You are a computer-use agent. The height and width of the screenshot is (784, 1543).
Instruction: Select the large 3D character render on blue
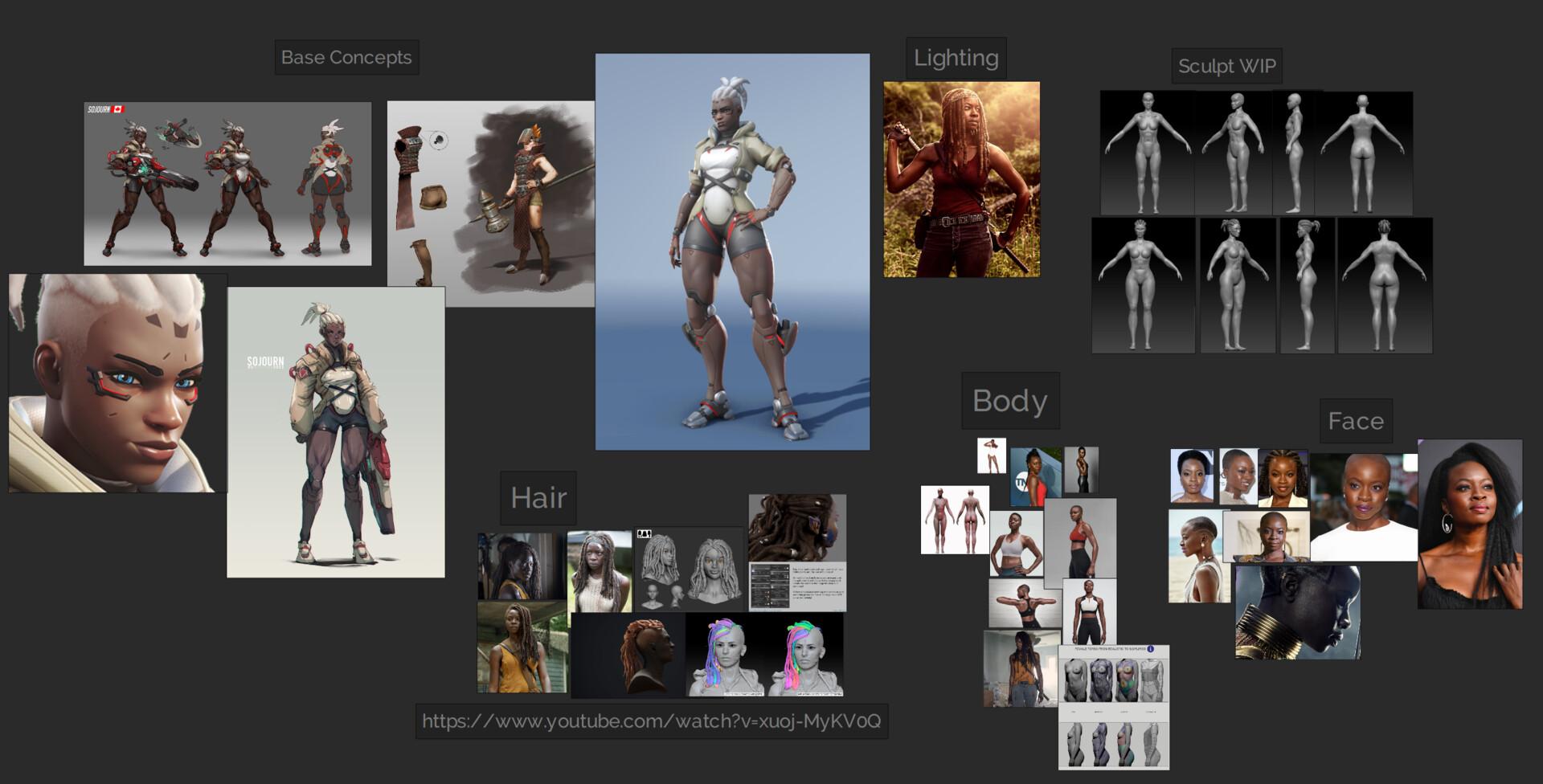732,251
